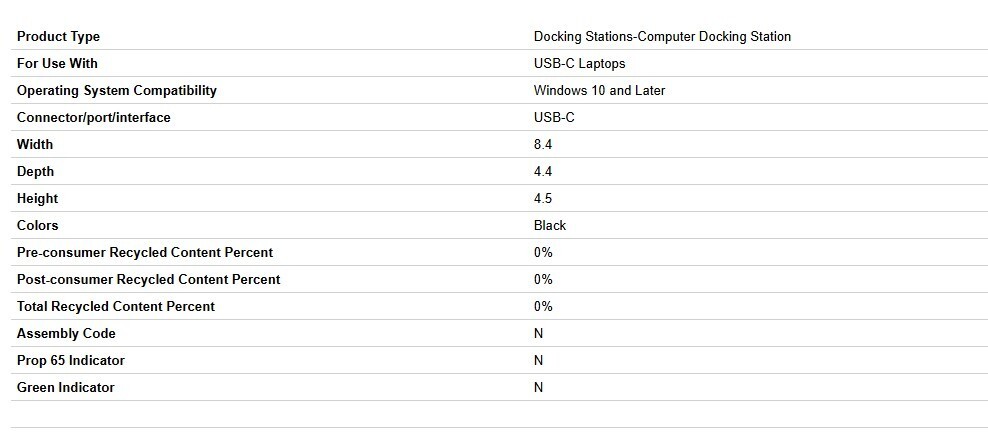The image size is (988, 436).
Task: Click the Width specification label
Action: coord(35,145)
